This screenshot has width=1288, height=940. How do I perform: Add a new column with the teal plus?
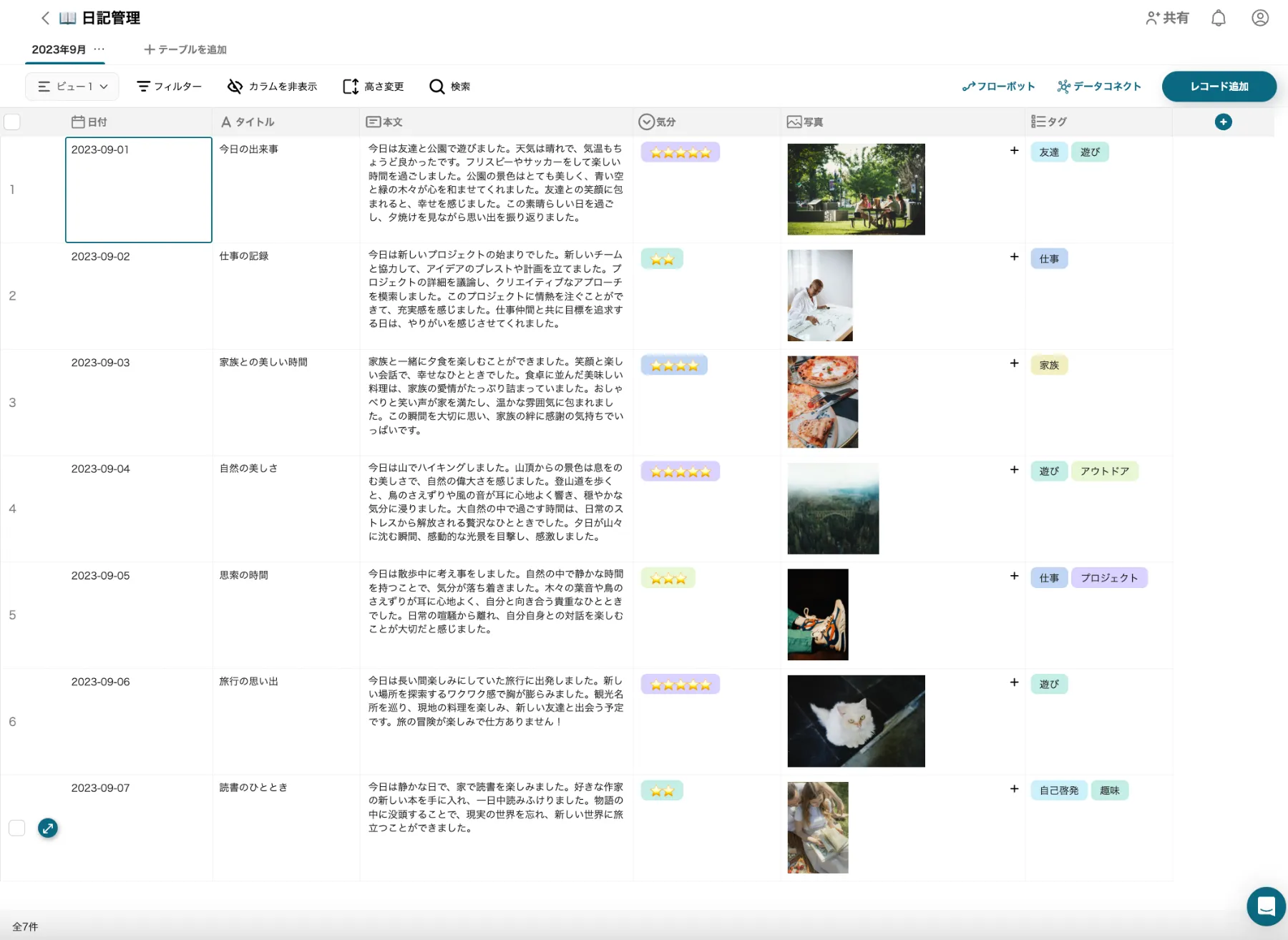pos(1224,122)
